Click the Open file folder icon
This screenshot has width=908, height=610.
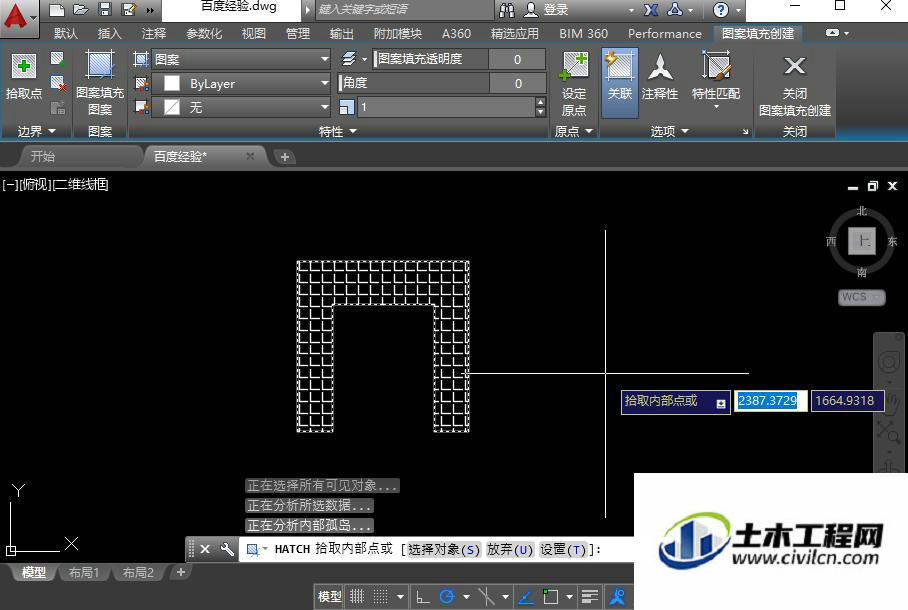click(x=80, y=9)
